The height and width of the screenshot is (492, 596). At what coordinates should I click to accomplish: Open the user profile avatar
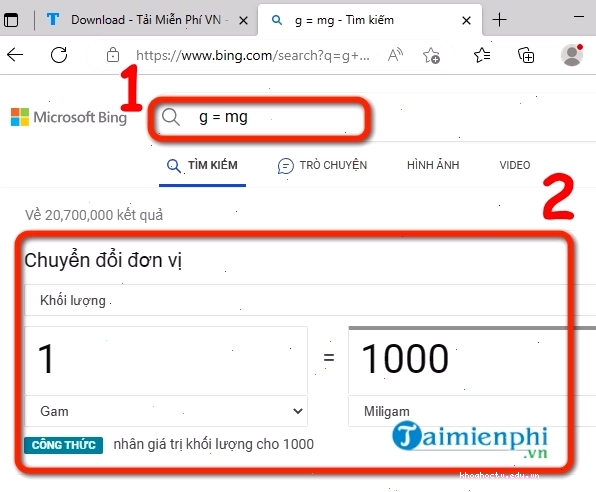click(572, 55)
